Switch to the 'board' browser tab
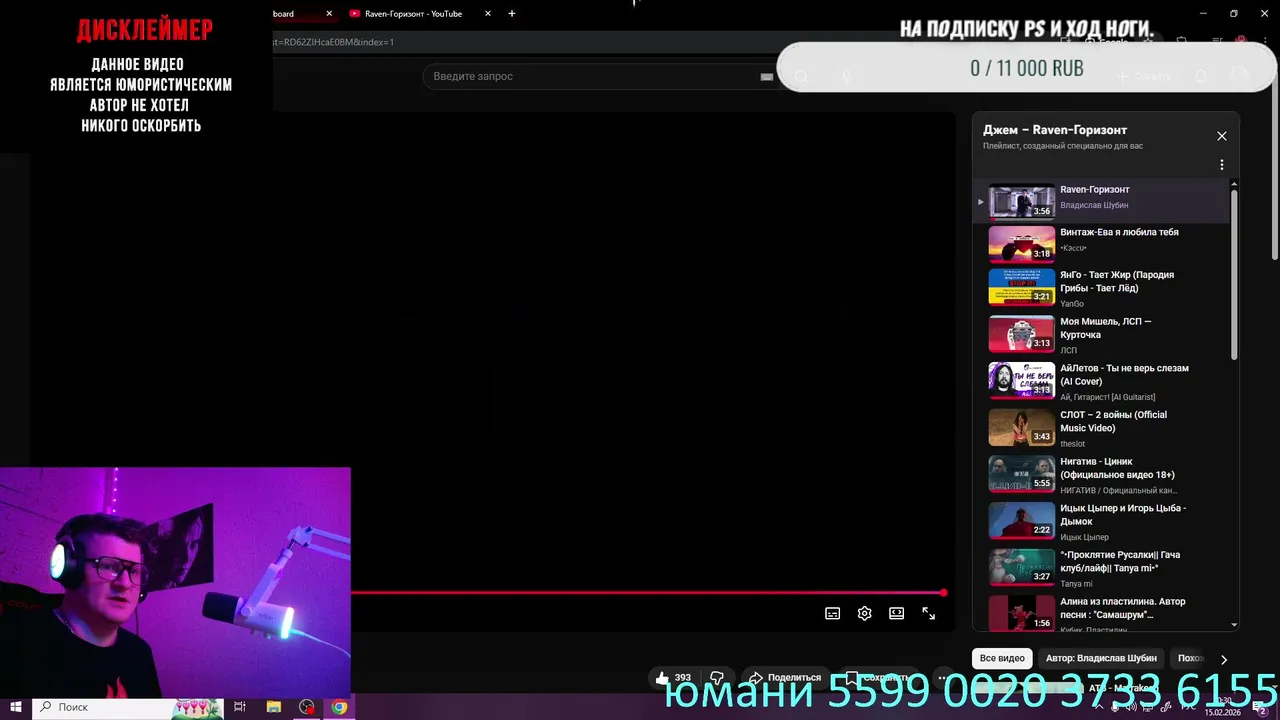The image size is (1280, 720). 295,14
